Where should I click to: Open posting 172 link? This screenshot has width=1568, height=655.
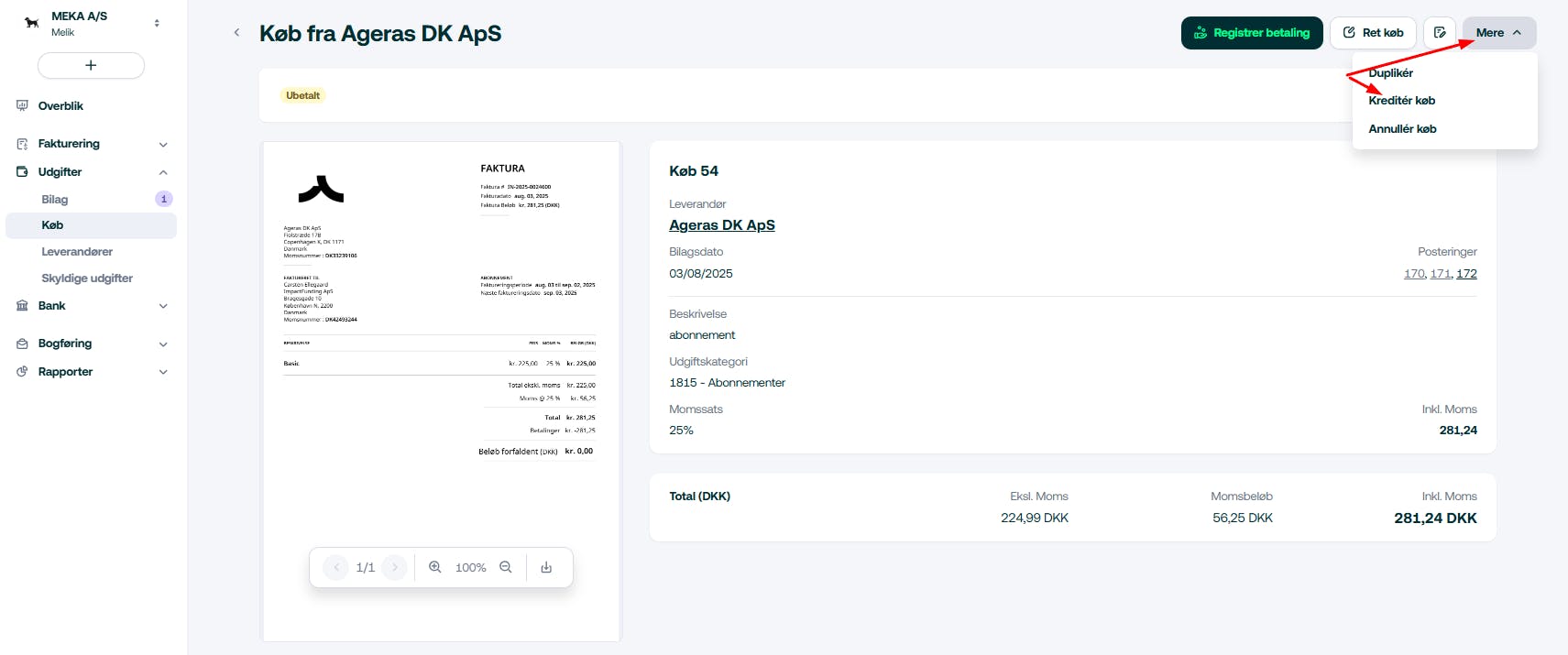(x=1466, y=274)
